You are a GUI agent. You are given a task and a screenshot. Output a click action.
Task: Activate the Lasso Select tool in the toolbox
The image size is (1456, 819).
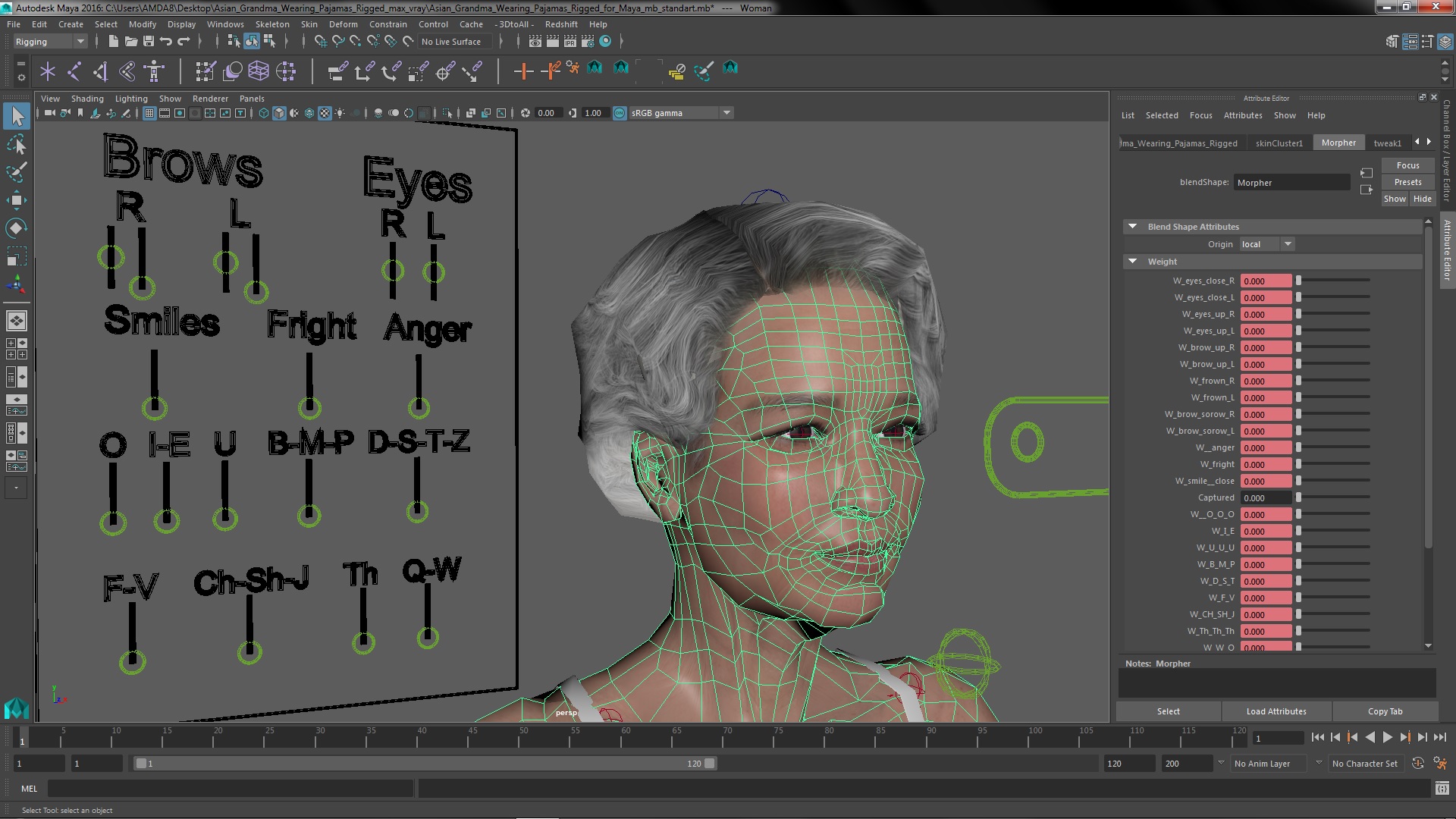point(17,144)
